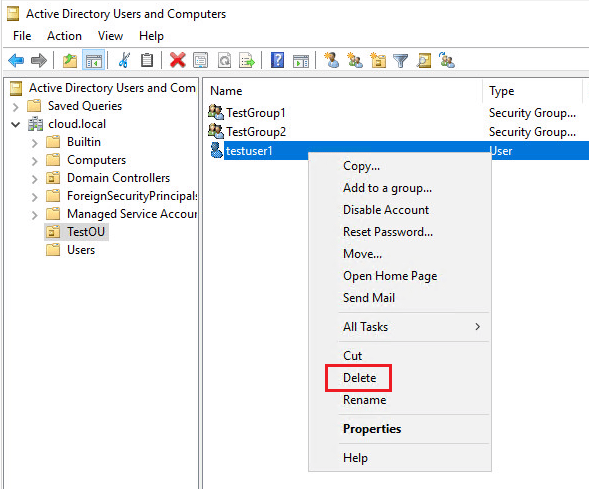Select the Users container in tree
This screenshot has height=489, width=589.
(81, 250)
